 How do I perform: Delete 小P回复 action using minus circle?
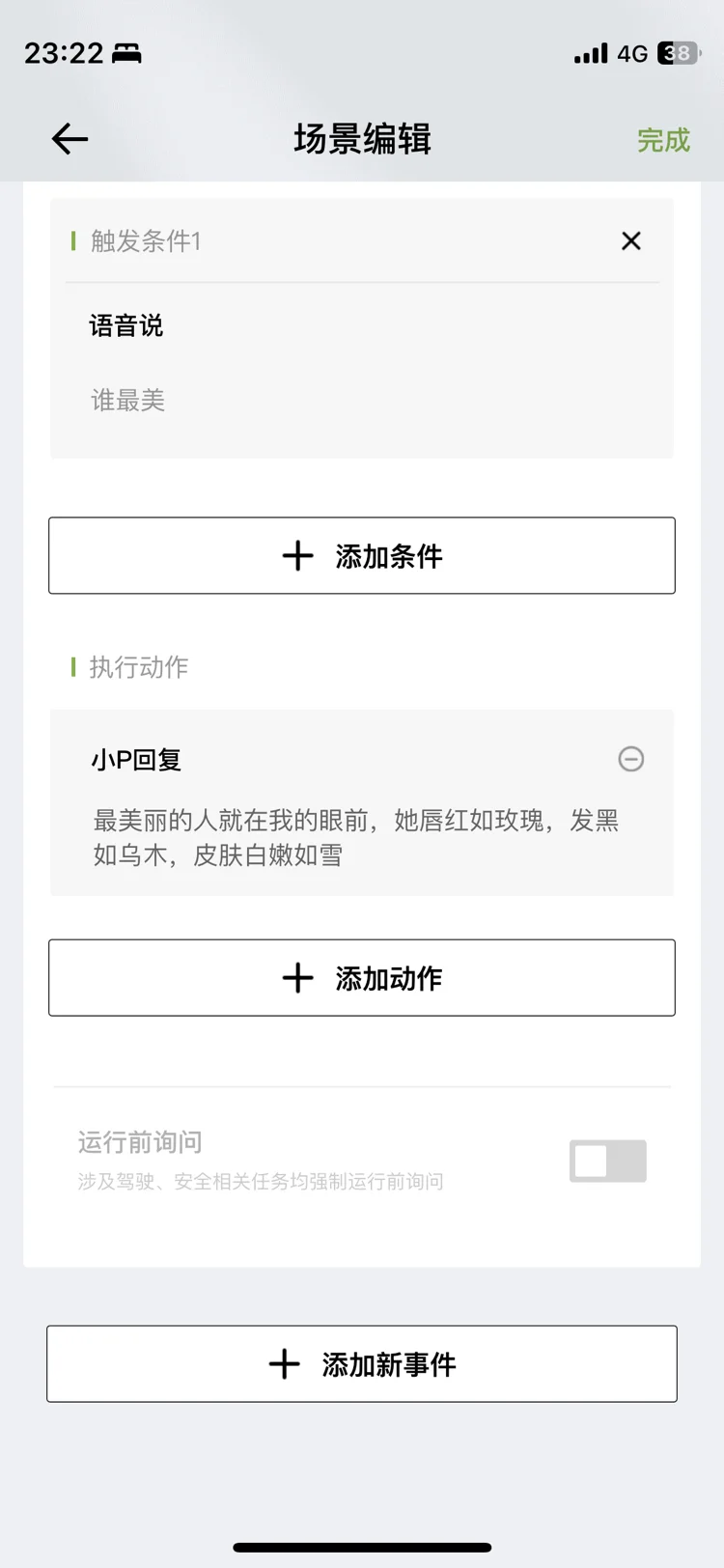click(x=631, y=759)
